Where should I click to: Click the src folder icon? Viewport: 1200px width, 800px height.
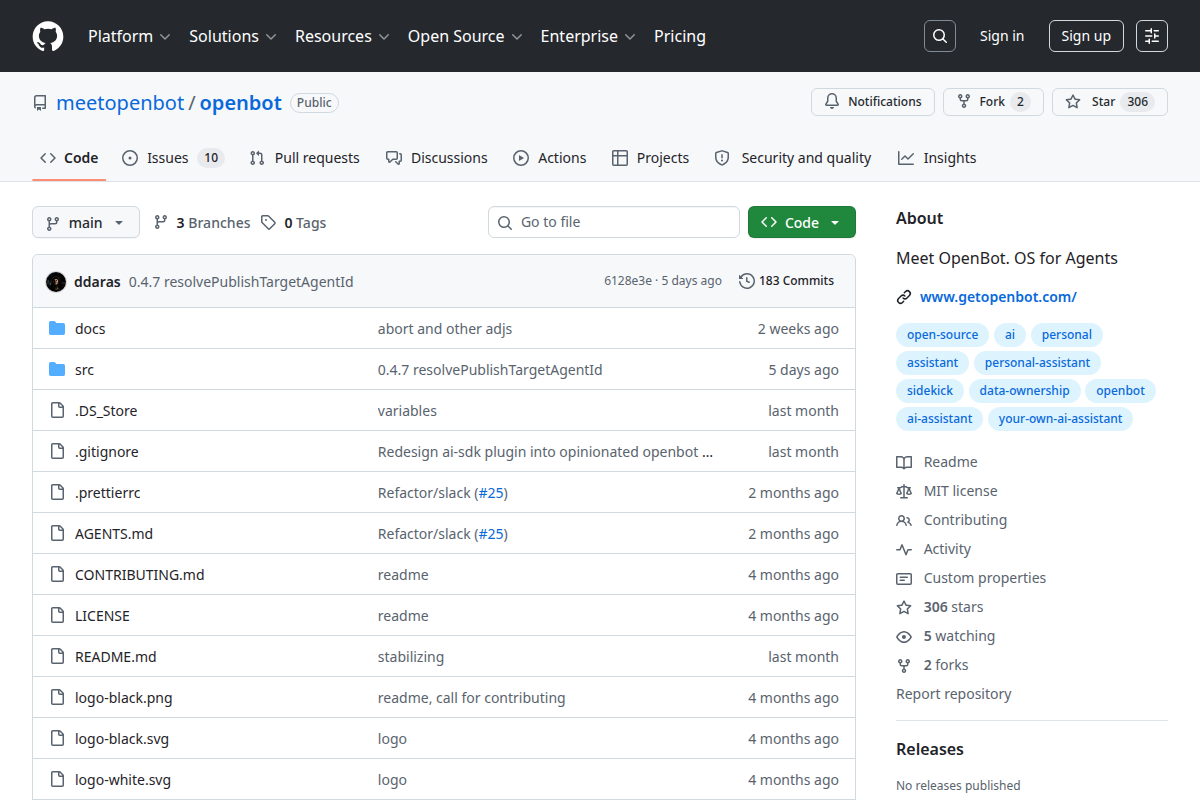[57, 370]
